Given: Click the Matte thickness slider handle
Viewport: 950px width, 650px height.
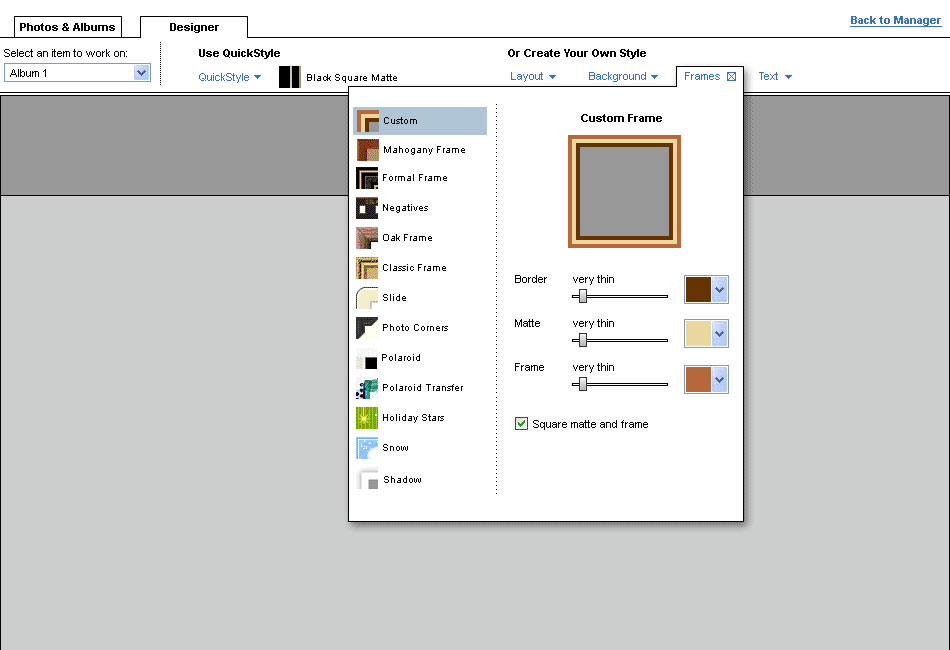Looking at the screenshot, I should [x=583, y=340].
